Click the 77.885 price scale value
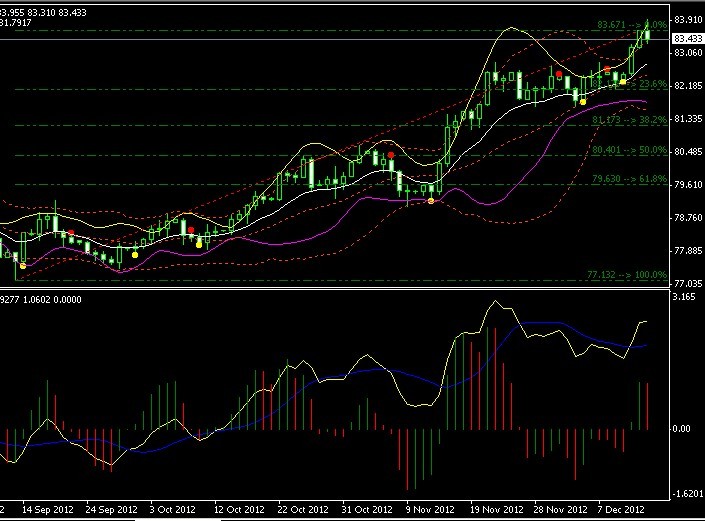705x521 pixels. [688, 250]
